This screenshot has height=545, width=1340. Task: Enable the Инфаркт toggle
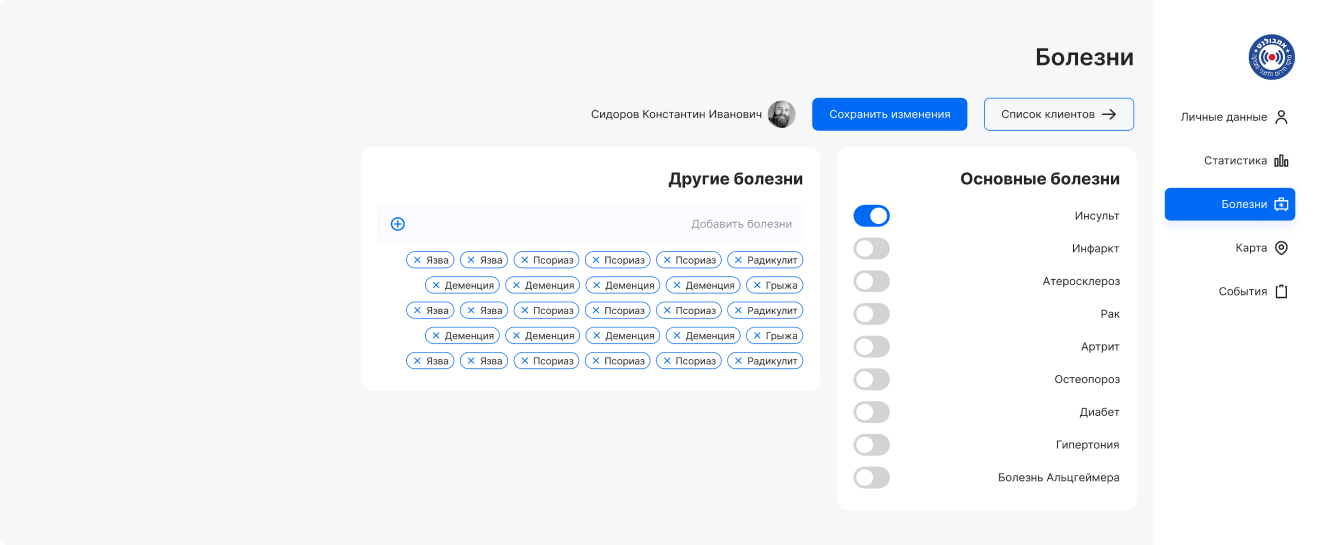click(x=871, y=249)
